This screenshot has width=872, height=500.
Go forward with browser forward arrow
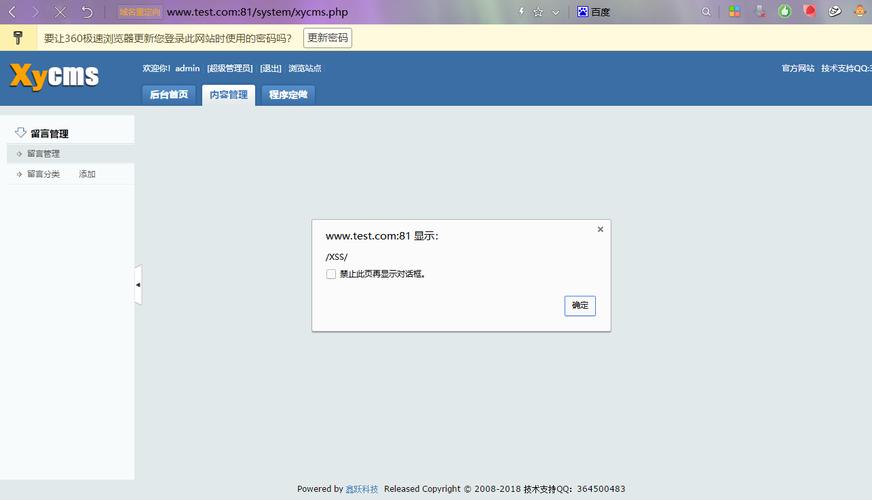(x=36, y=12)
